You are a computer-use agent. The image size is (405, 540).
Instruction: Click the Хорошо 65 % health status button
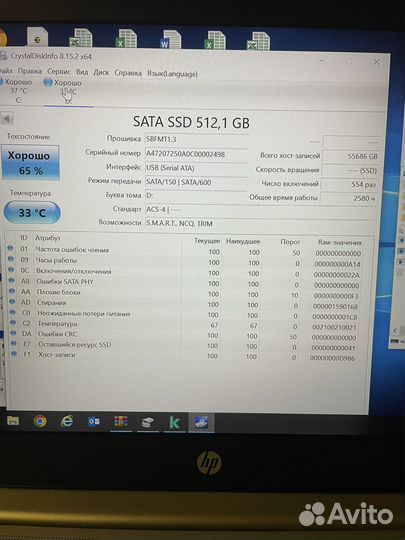pos(30,163)
